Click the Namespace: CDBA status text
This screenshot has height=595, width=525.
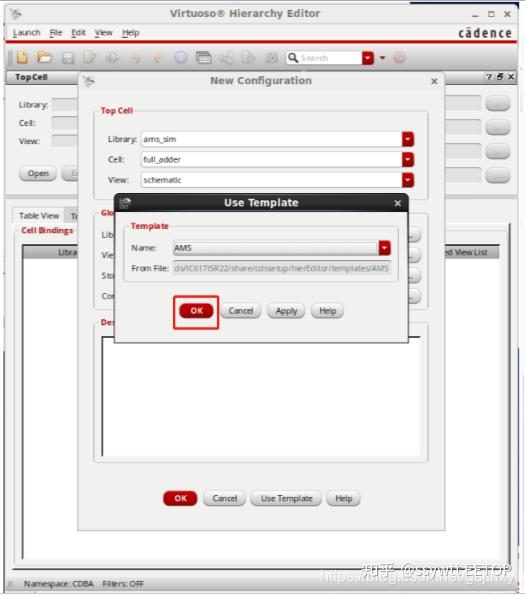pos(59,584)
